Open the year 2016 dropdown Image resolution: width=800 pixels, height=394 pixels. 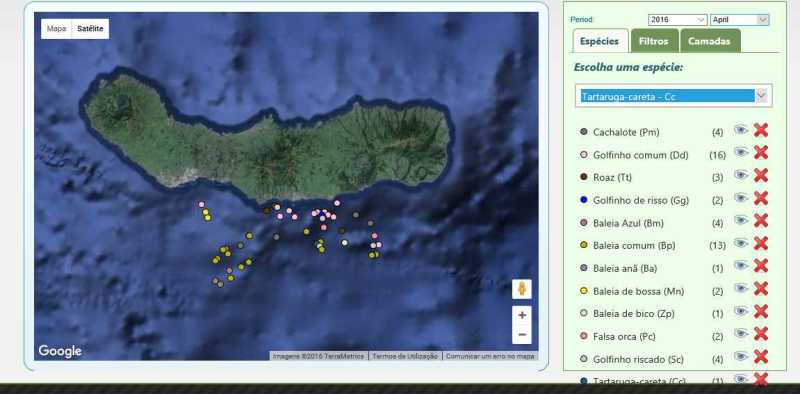678,20
